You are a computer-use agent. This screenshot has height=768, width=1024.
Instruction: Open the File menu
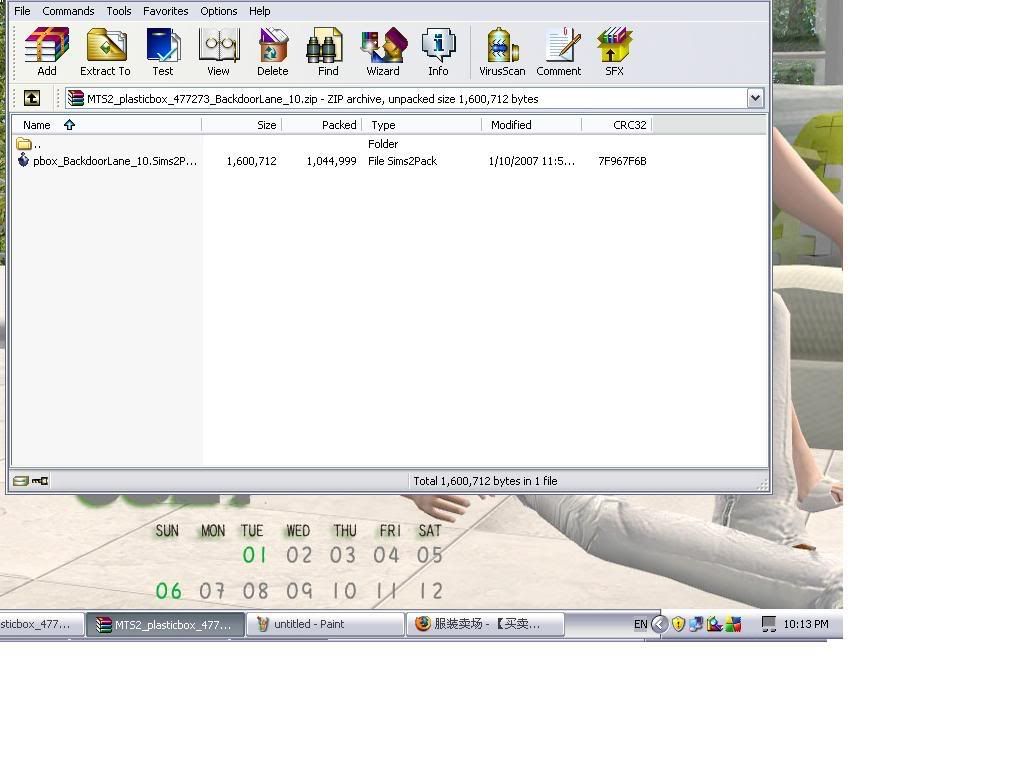coord(22,11)
